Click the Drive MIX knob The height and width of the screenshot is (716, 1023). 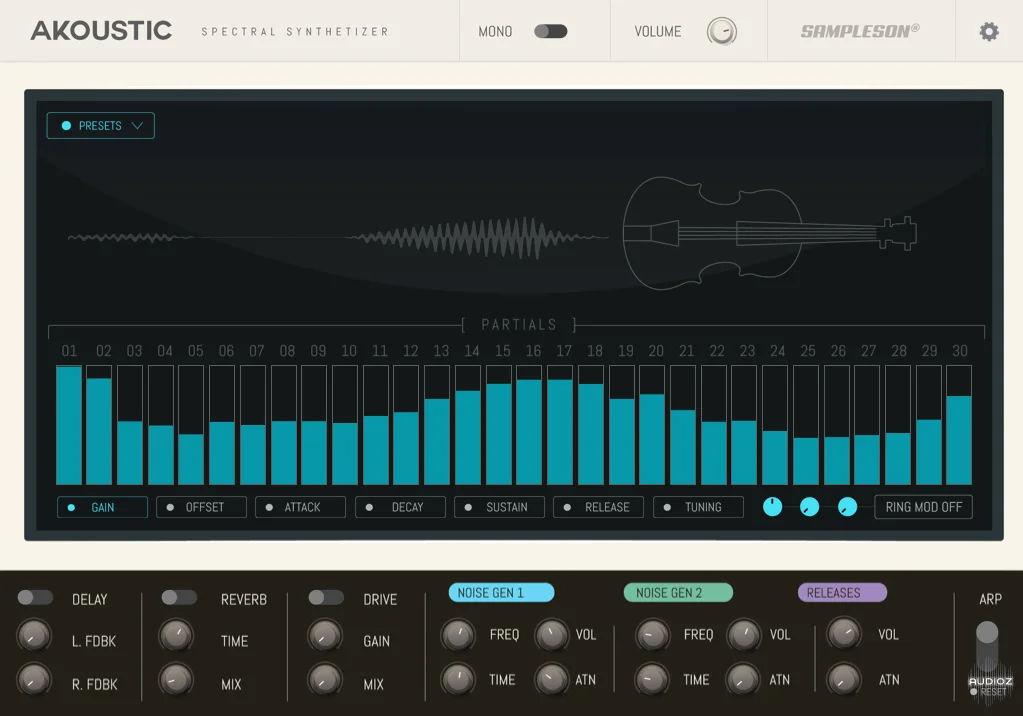tap(324, 679)
